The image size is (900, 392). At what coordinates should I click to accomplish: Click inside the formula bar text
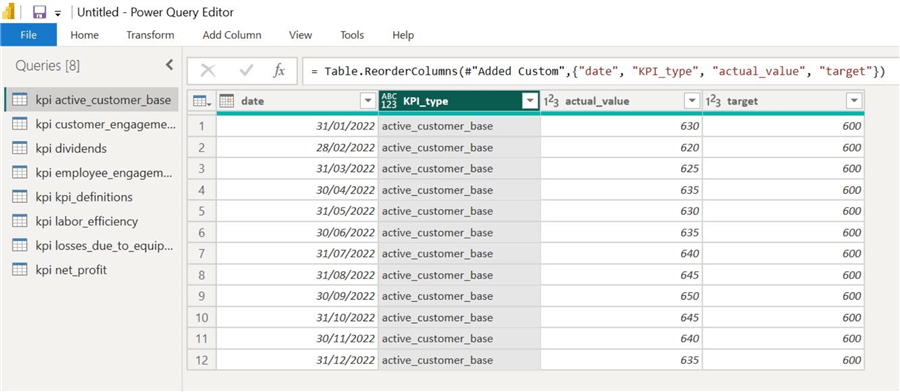pos(600,72)
